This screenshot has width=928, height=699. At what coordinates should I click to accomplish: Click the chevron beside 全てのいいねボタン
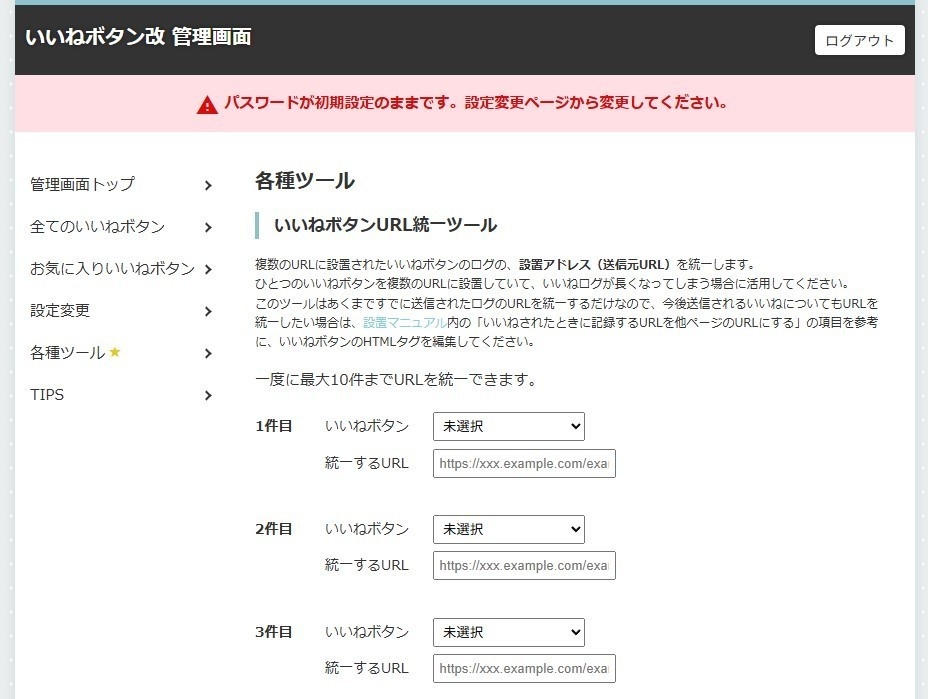coord(208,227)
